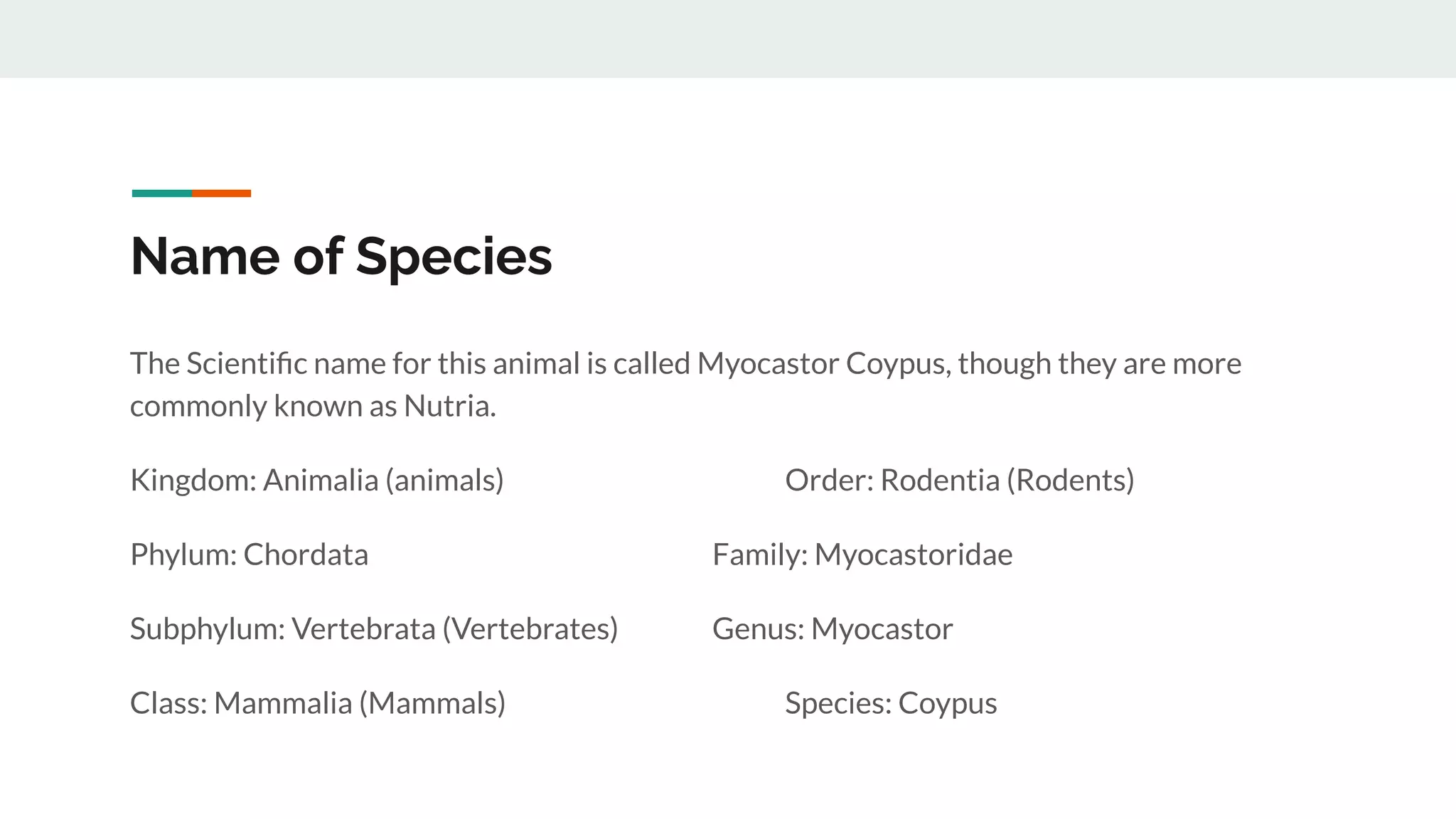Click 'commonly known as' in second line
Viewport: 1456px width, 819px height.
[264, 407]
